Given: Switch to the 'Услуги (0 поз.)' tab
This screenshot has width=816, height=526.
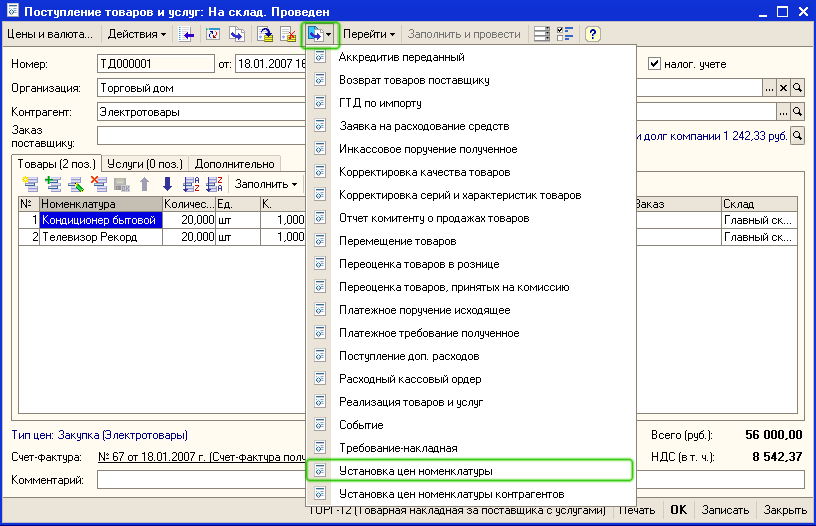Looking at the screenshot, I should point(145,164).
